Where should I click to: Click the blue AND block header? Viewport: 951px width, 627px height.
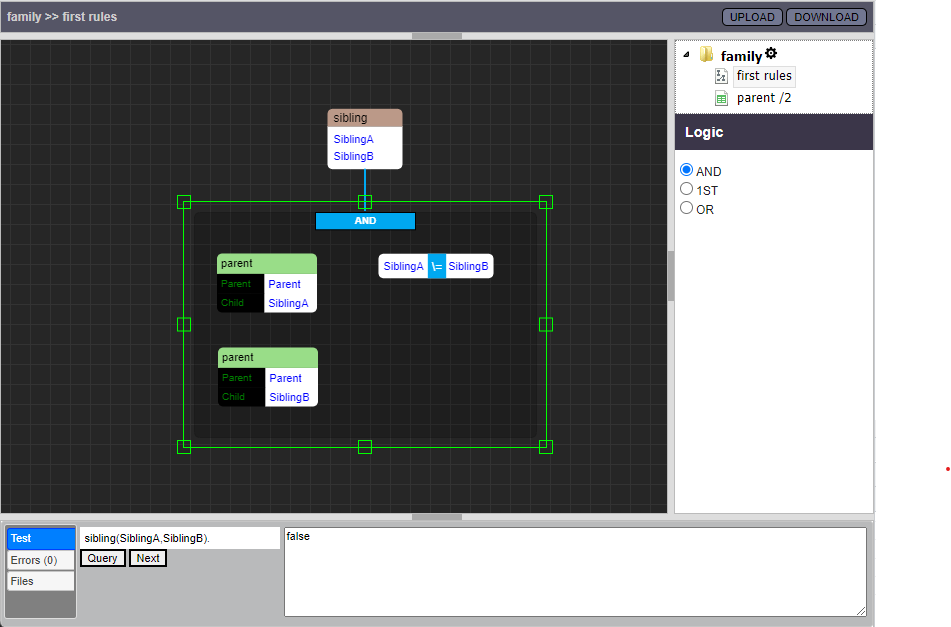365,221
